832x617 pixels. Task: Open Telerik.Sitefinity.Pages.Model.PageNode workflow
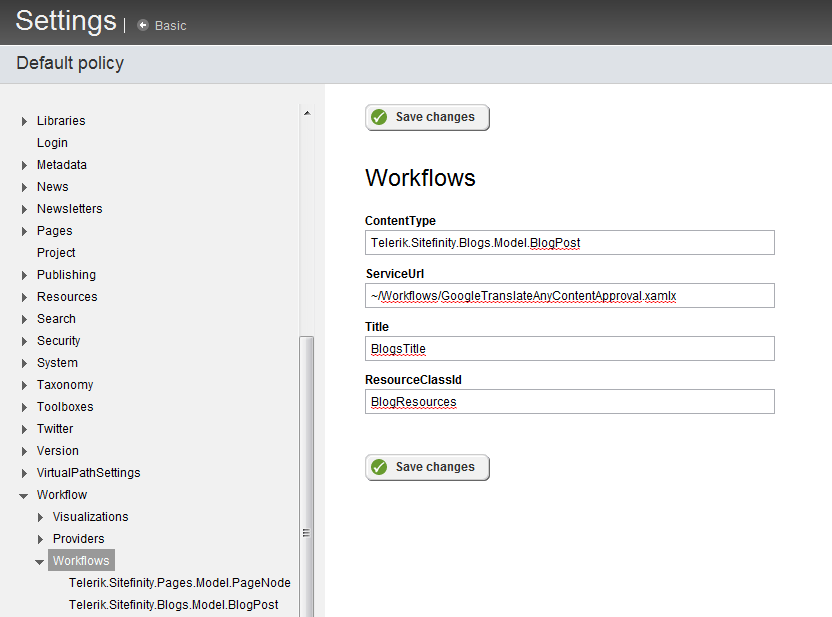pos(179,583)
